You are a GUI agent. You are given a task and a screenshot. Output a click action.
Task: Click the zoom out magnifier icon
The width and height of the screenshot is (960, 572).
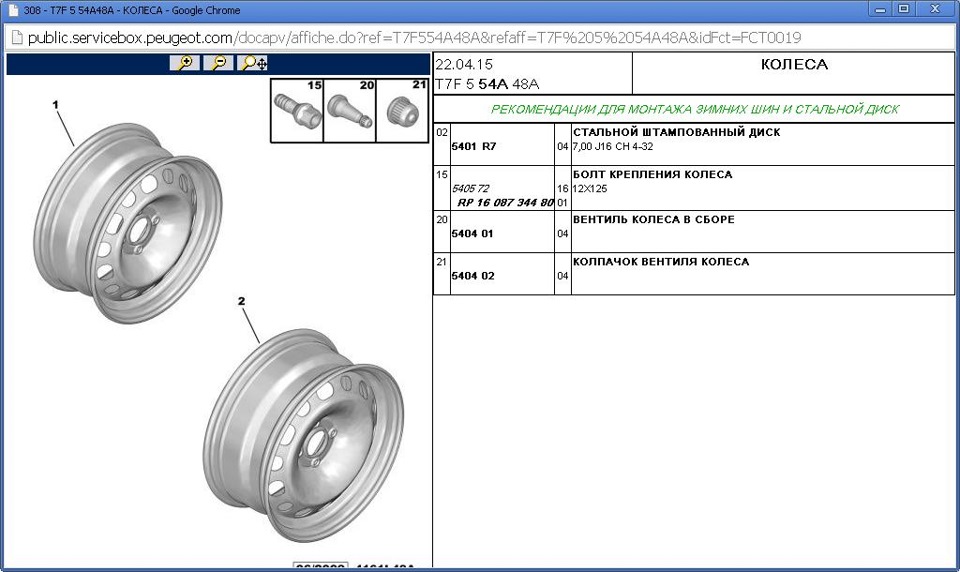[x=219, y=62]
